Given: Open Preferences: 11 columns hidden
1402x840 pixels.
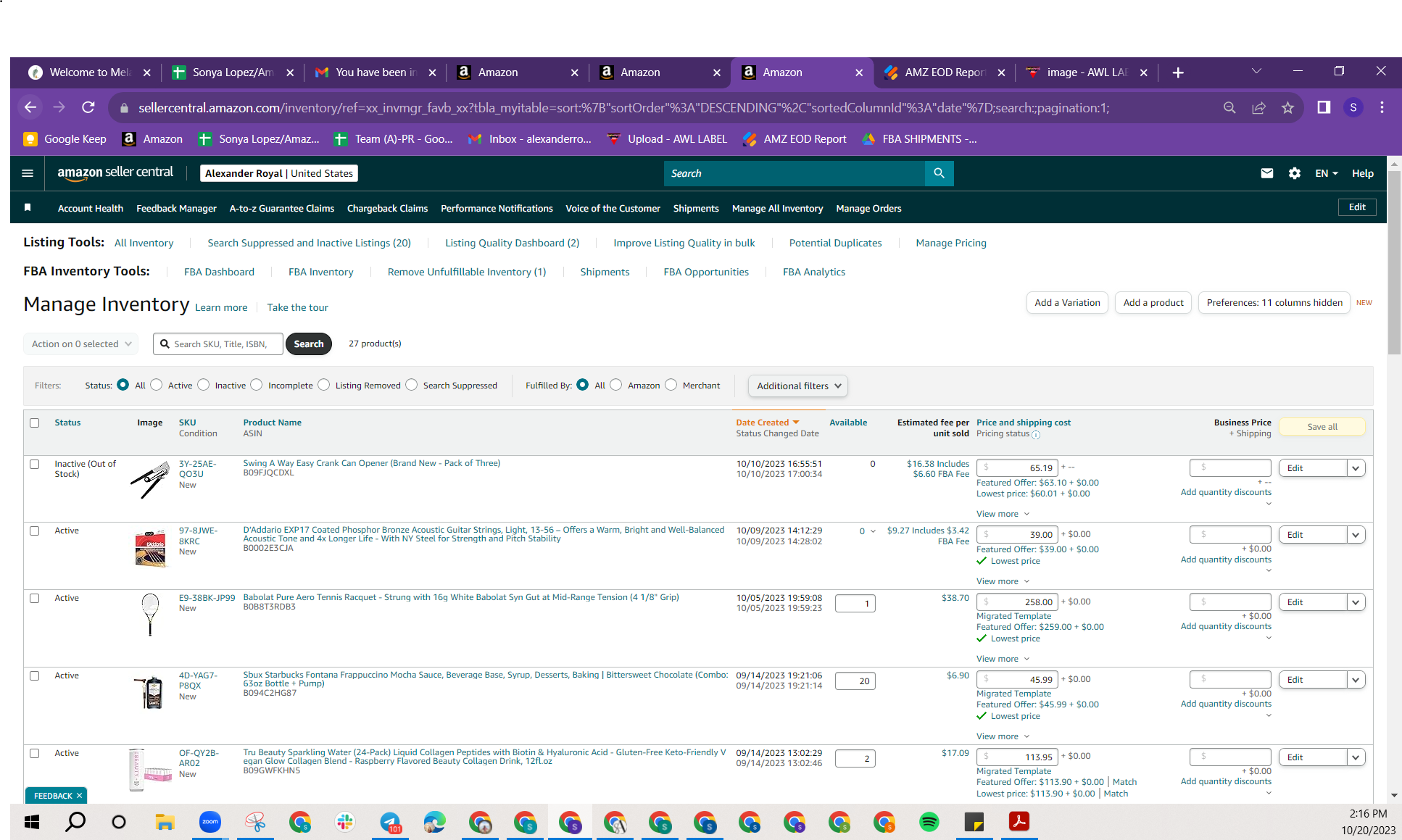Looking at the screenshot, I should pos(1274,303).
